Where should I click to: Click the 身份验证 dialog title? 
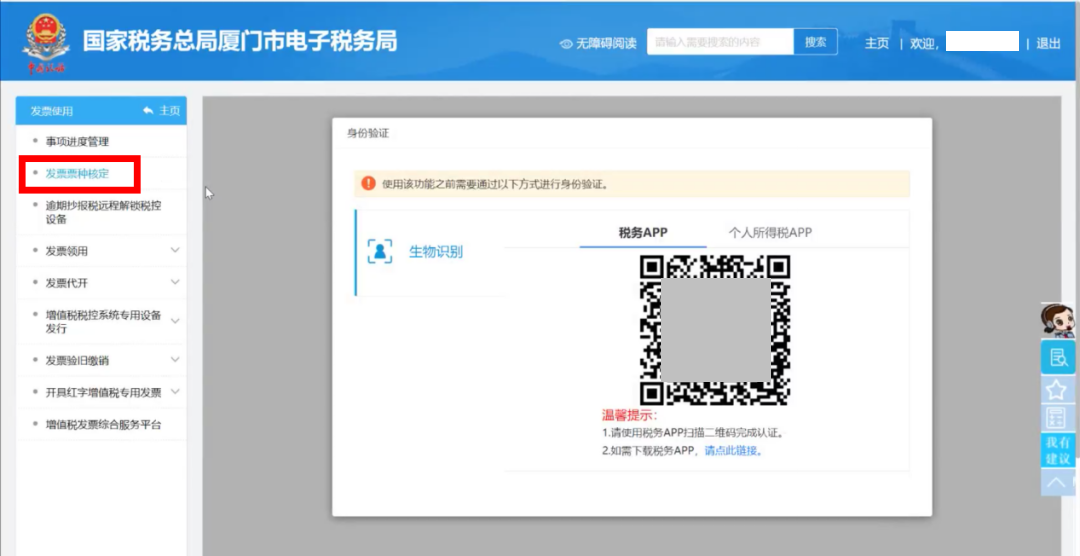coord(368,134)
